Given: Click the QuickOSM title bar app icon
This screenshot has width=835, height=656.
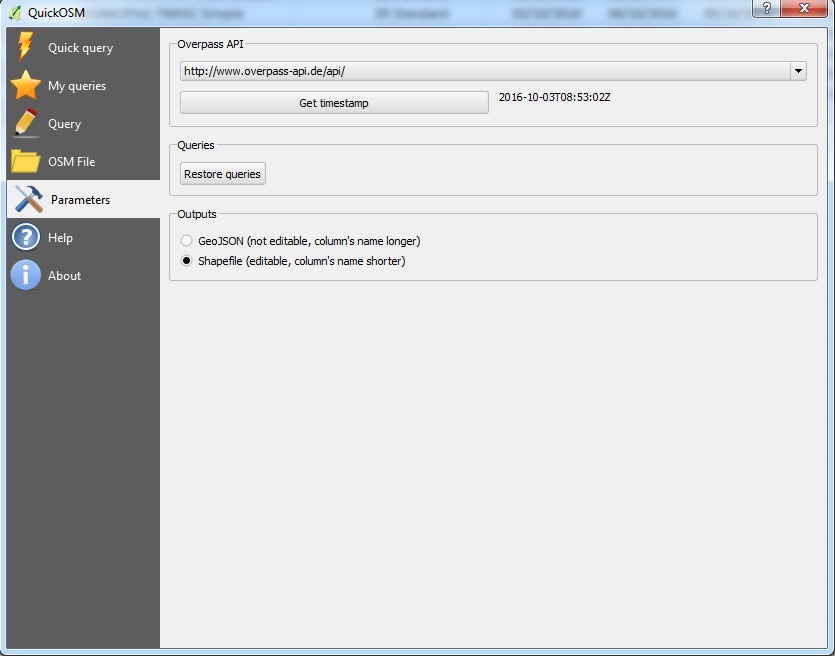Looking at the screenshot, I should [x=15, y=12].
